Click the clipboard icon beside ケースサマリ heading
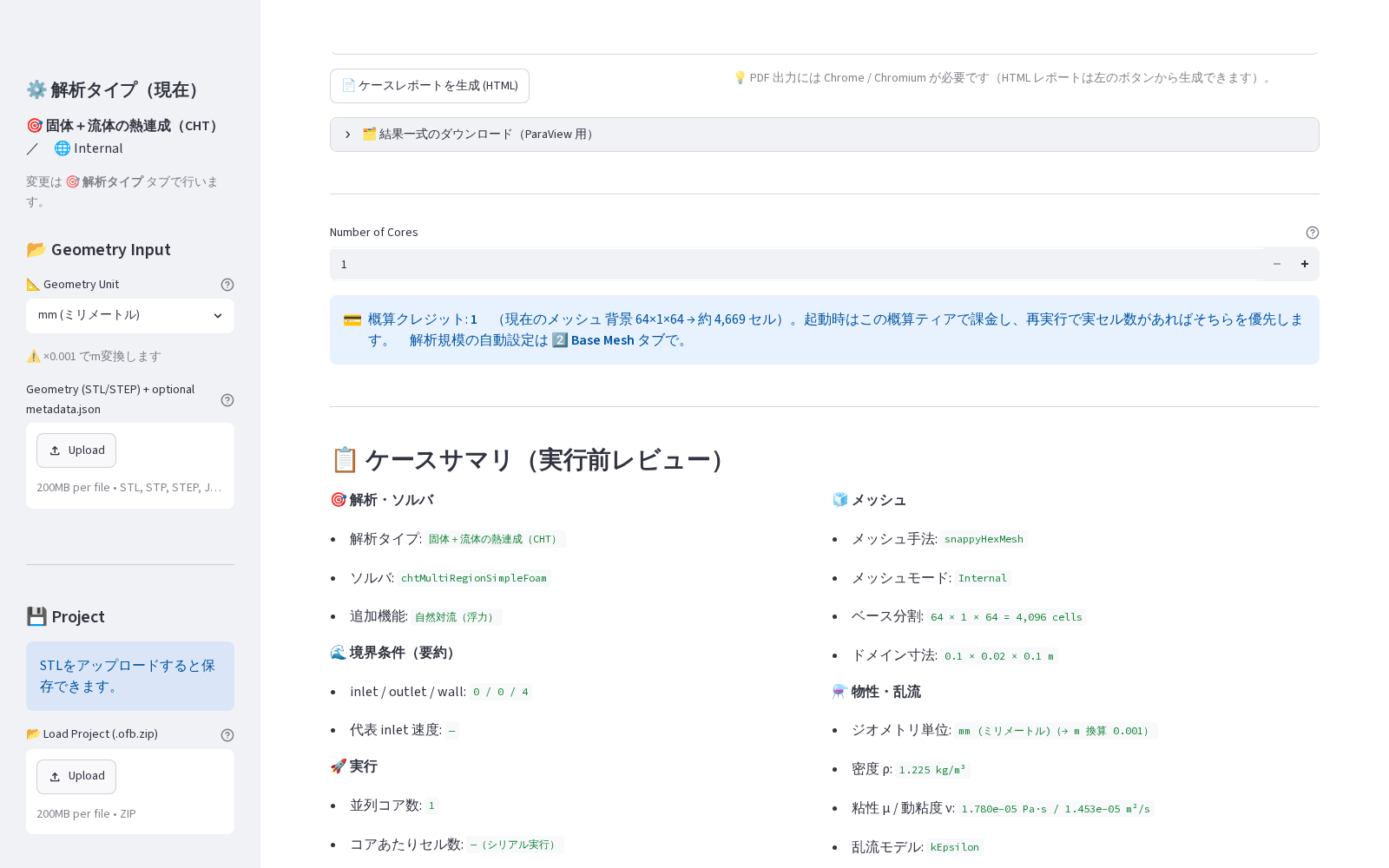 pos(345,460)
